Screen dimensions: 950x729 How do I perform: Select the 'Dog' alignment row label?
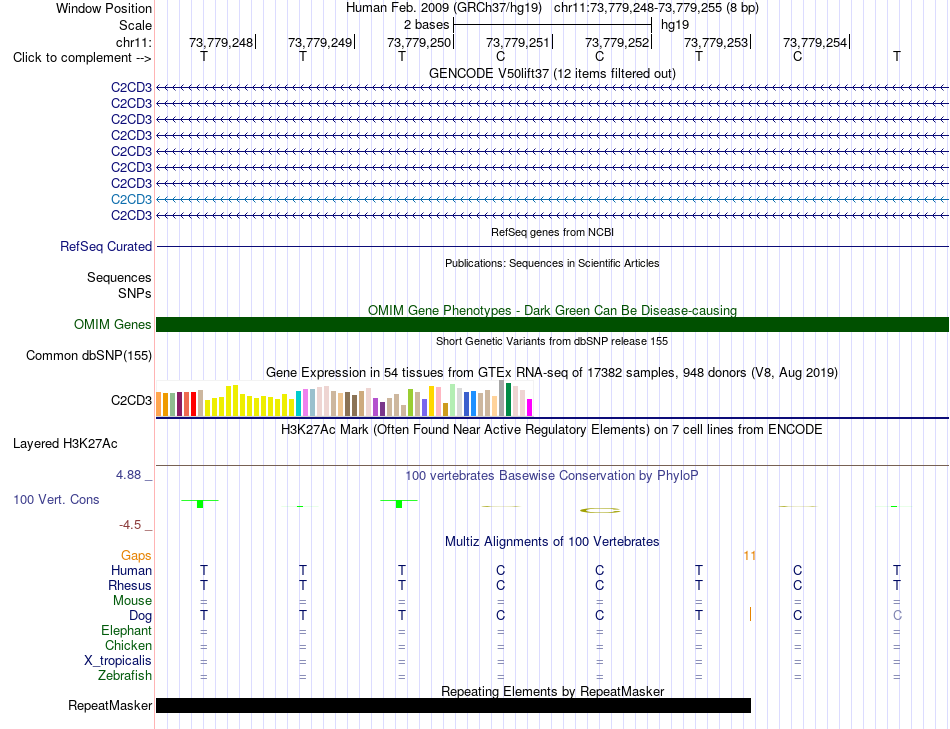(x=140, y=616)
